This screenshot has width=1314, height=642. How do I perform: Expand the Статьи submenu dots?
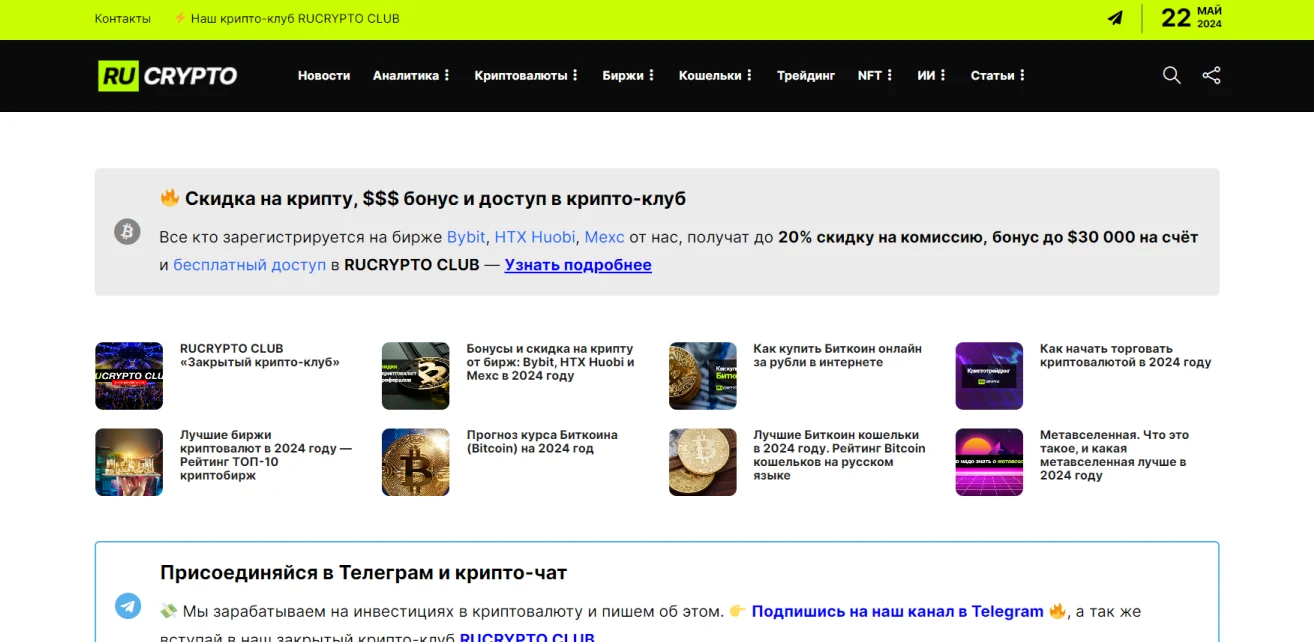1023,76
